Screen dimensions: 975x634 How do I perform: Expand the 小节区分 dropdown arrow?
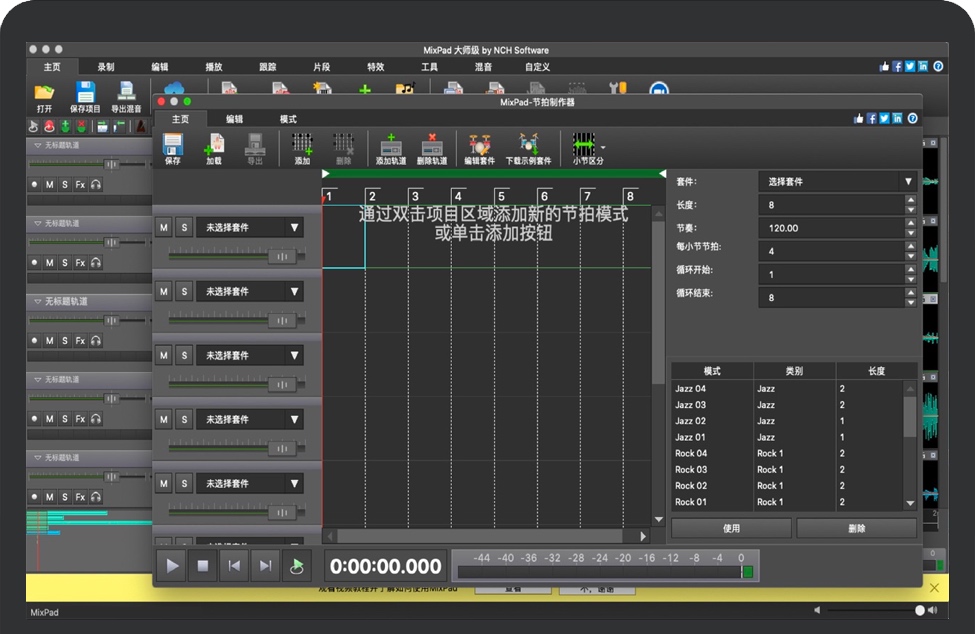click(603, 147)
